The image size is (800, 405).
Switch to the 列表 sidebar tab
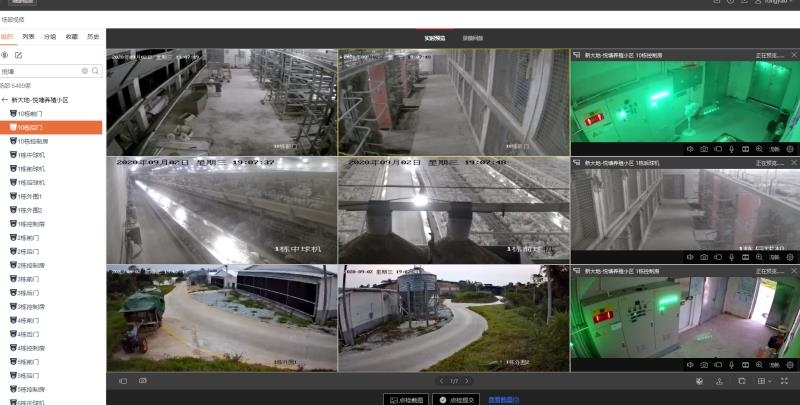(29, 37)
